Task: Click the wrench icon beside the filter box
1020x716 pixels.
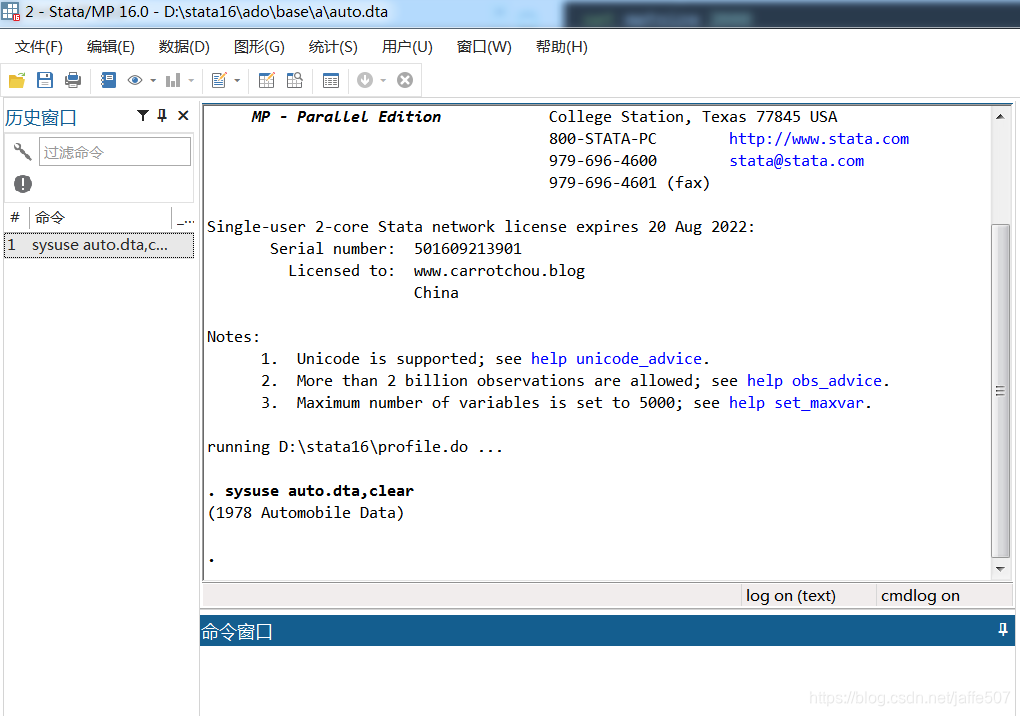Action: coord(22,152)
